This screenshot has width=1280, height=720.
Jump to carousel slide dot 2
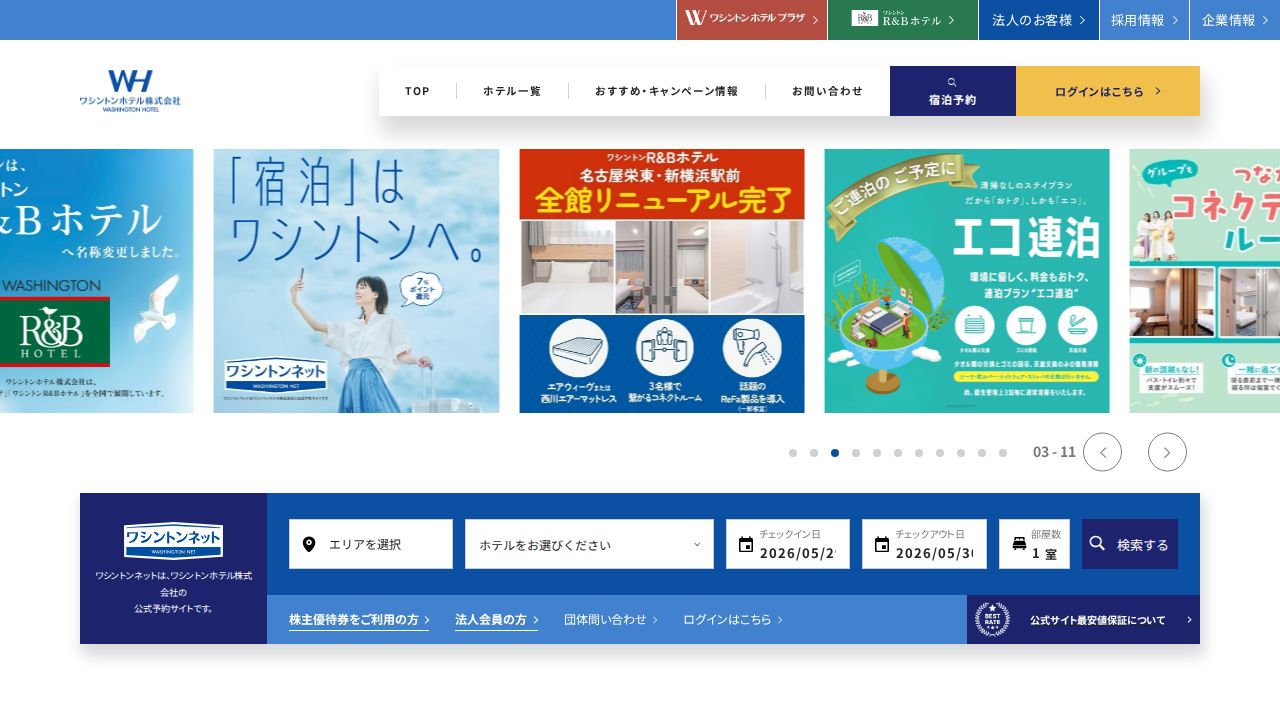coord(814,453)
